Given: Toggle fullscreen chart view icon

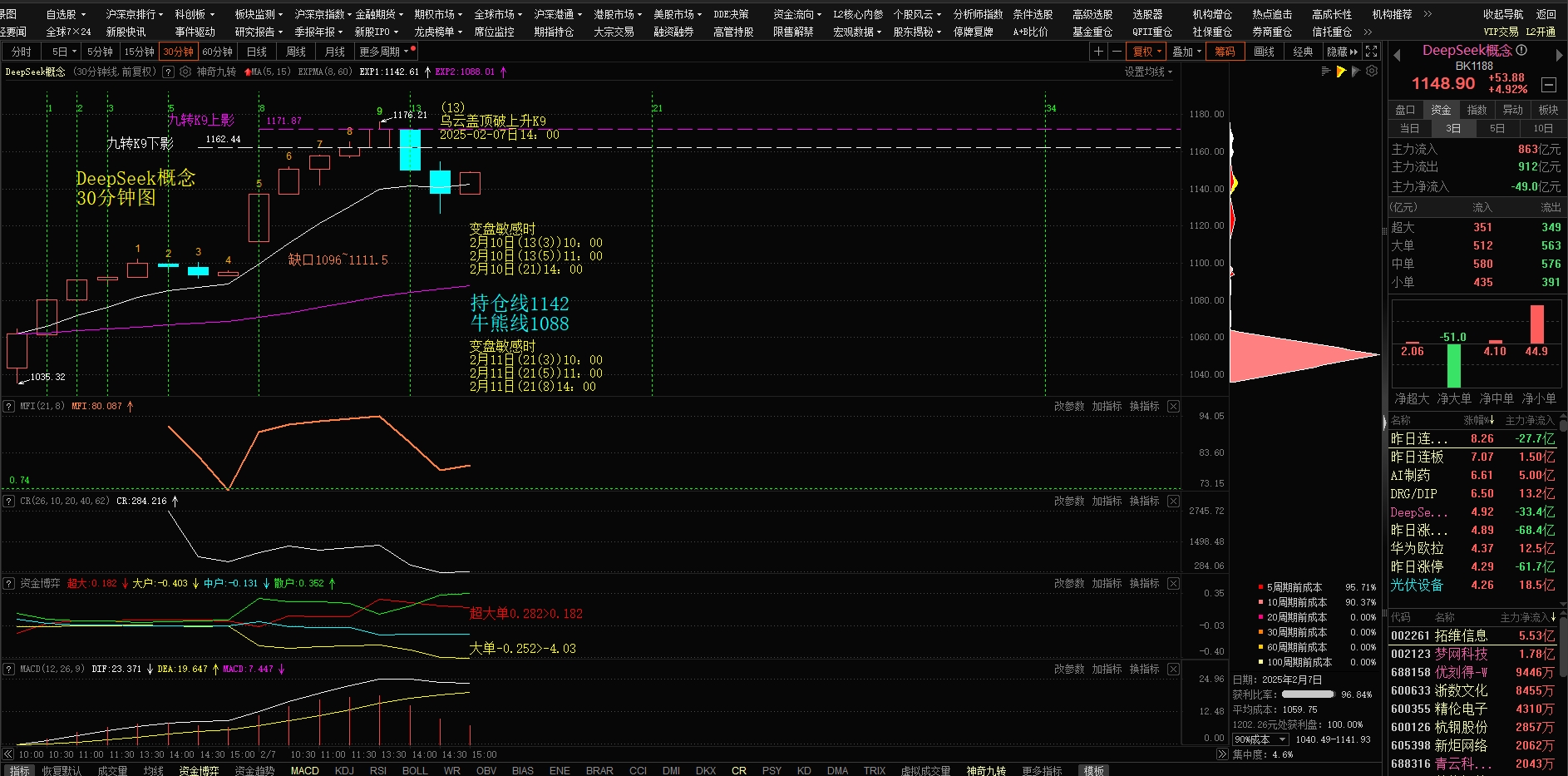Looking at the screenshot, I should (x=1372, y=52).
